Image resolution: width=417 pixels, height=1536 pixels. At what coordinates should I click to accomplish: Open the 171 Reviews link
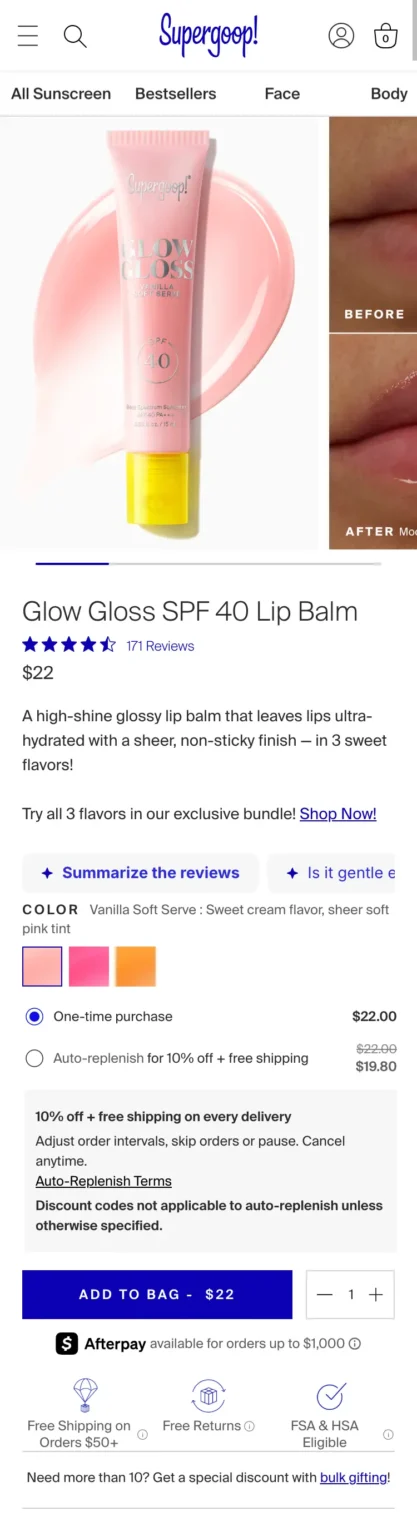coord(160,646)
